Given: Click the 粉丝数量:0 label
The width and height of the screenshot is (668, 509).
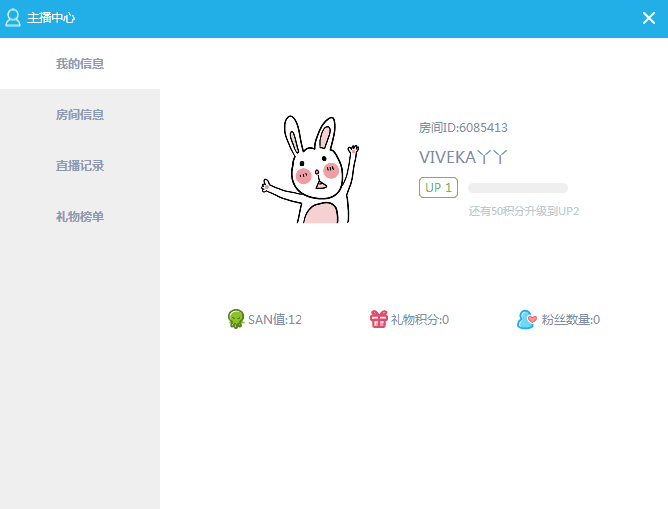Looking at the screenshot, I should click(x=571, y=319).
